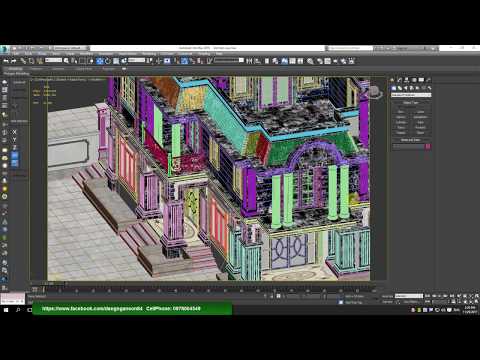Viewport: 480px width, 360px height.
Task: Toggle Restrict to Z axis constraint
Action: point(14,147)
